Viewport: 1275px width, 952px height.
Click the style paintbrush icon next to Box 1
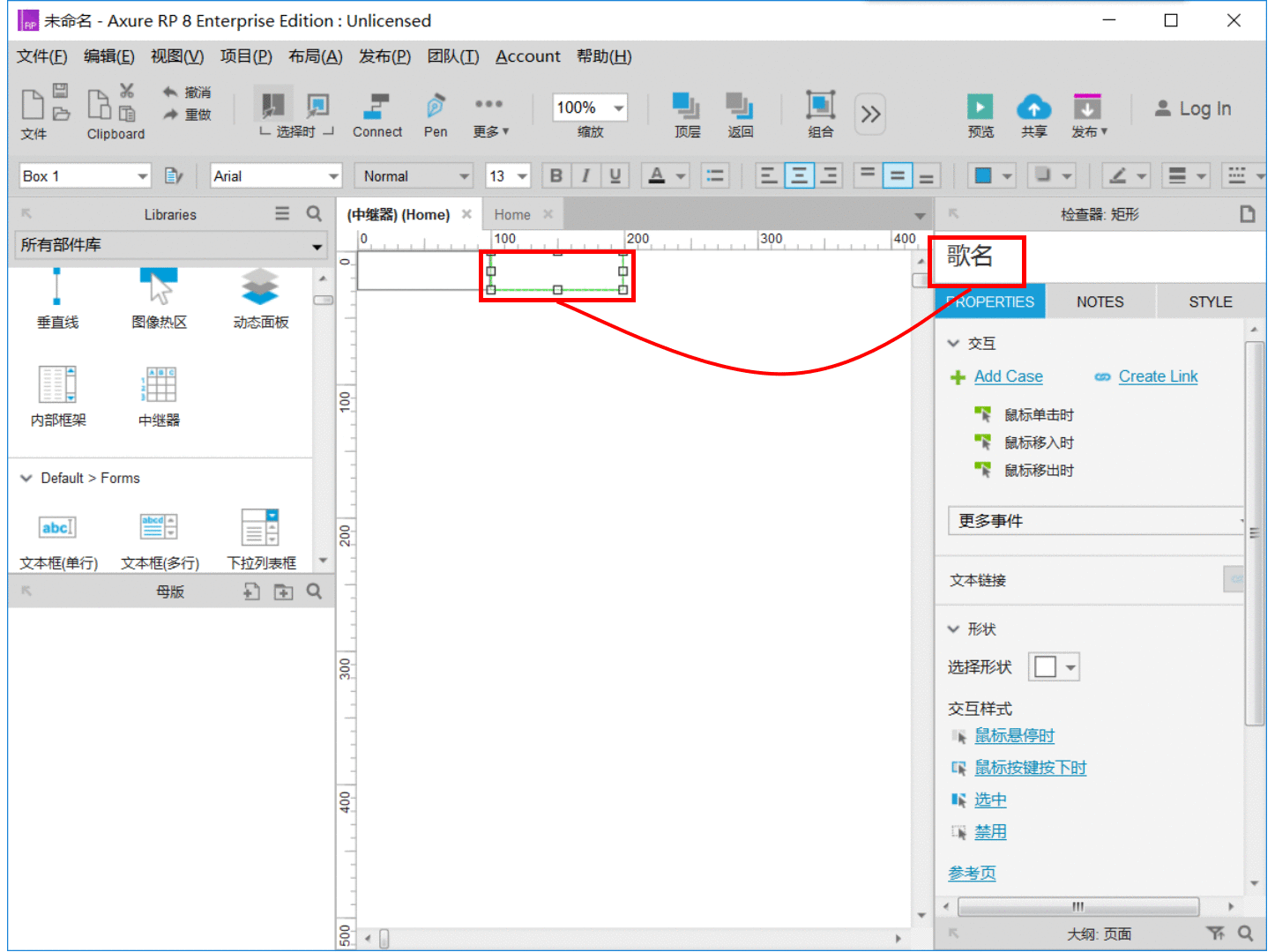click(174, 176)
